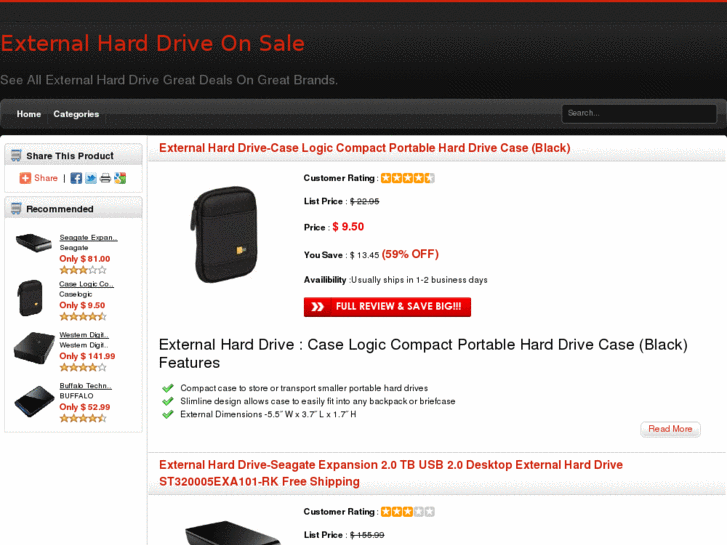Open the Buffalo Techn.. recommended link
The height and width of the screenshot is (545, 727).
(85, 386)
